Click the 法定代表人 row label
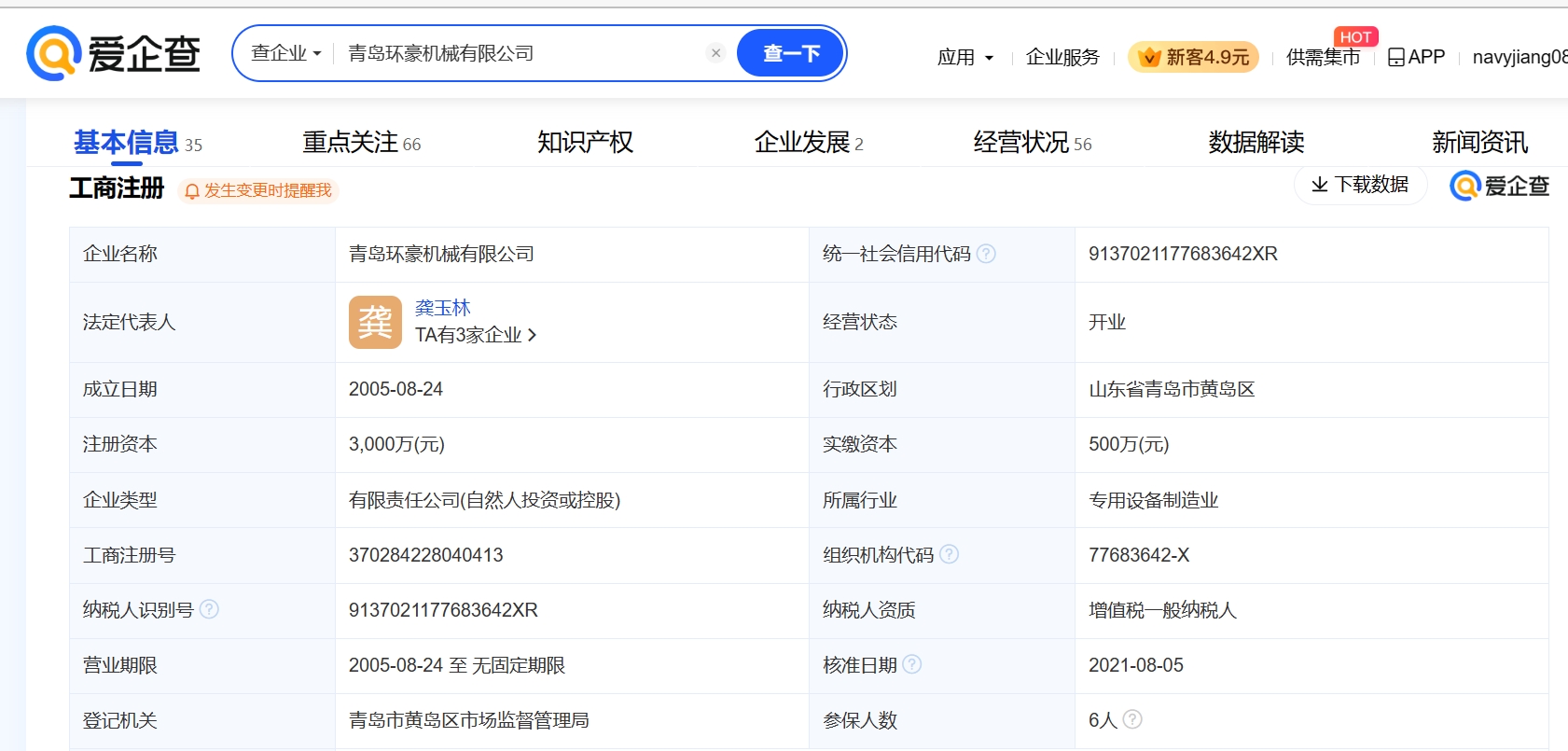This screenshot has height=751, width=1568. point(129,322)
